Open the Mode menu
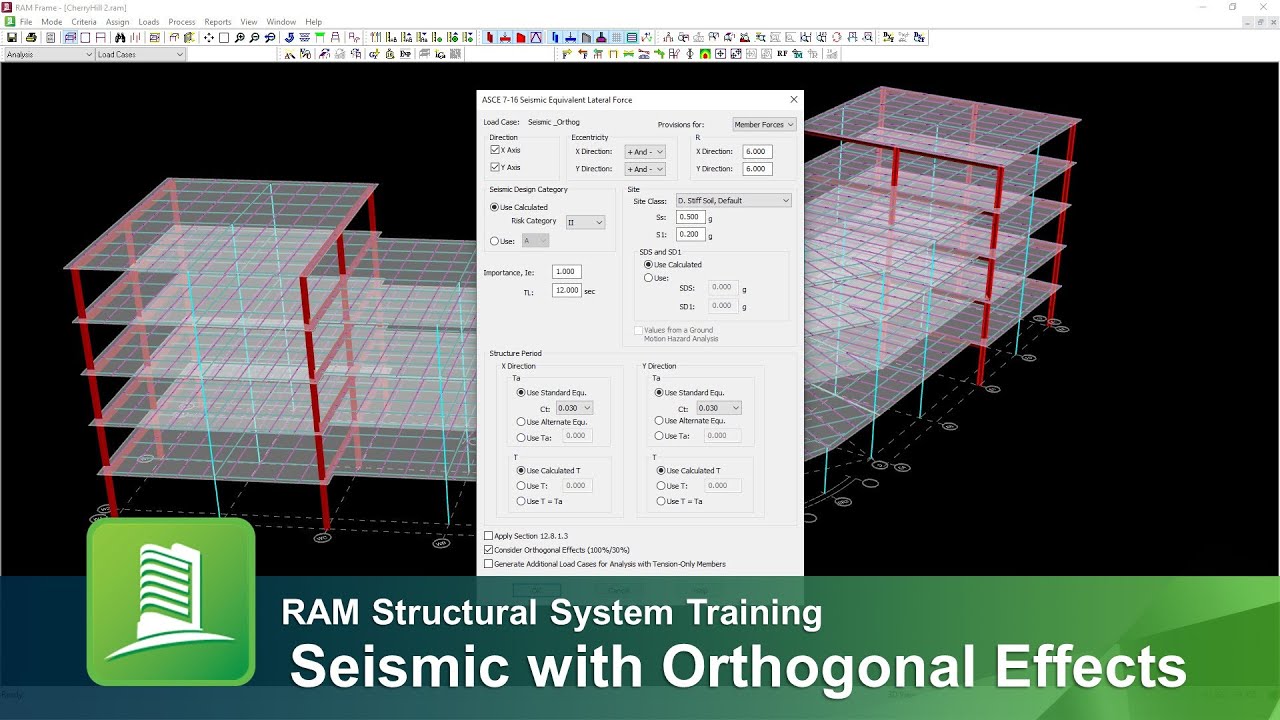This screenshot has width=1280, height=720. coord(51,21)
